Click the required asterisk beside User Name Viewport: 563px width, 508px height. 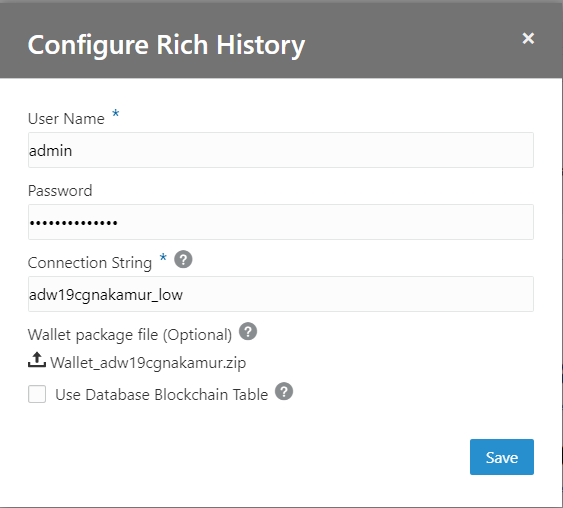coord(116,113)
